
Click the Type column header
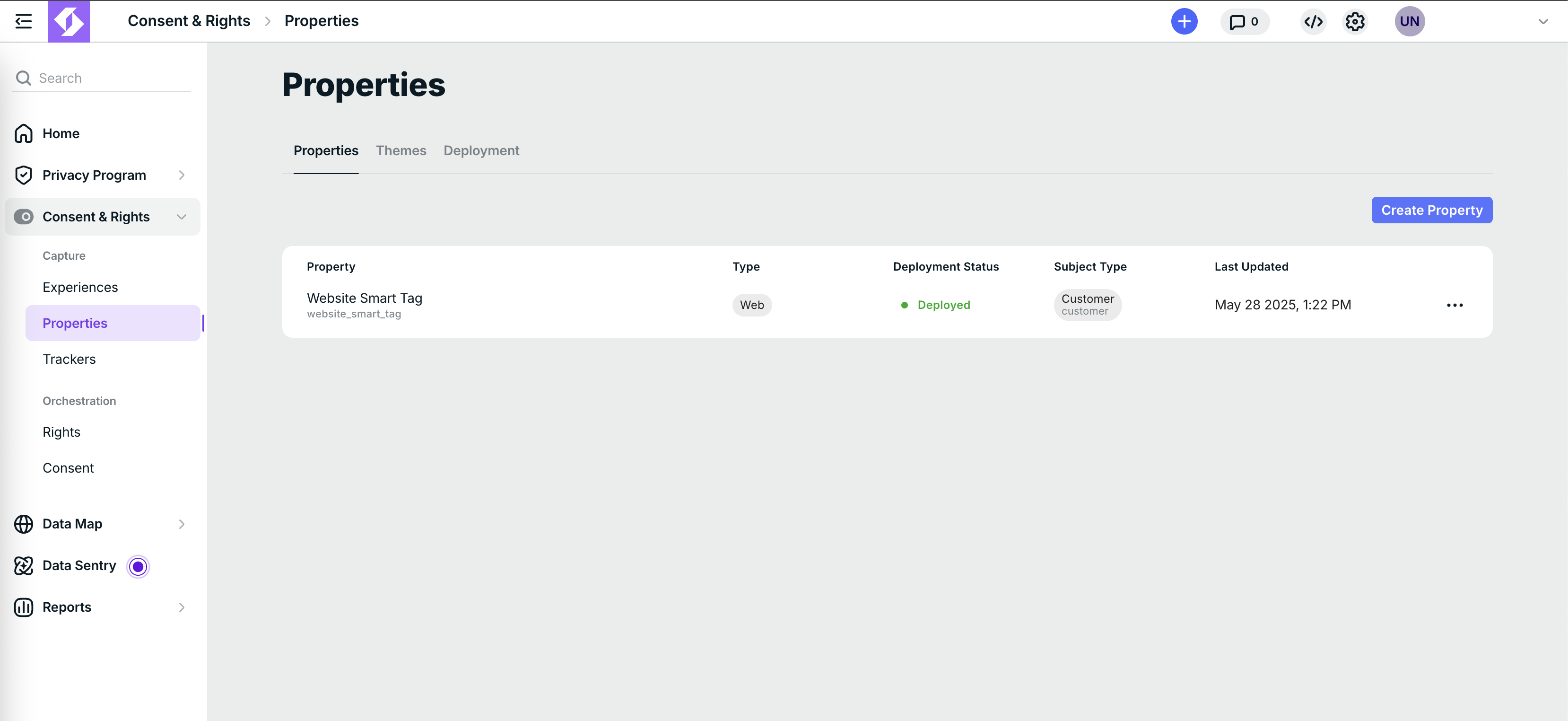[x=746, y=267]
